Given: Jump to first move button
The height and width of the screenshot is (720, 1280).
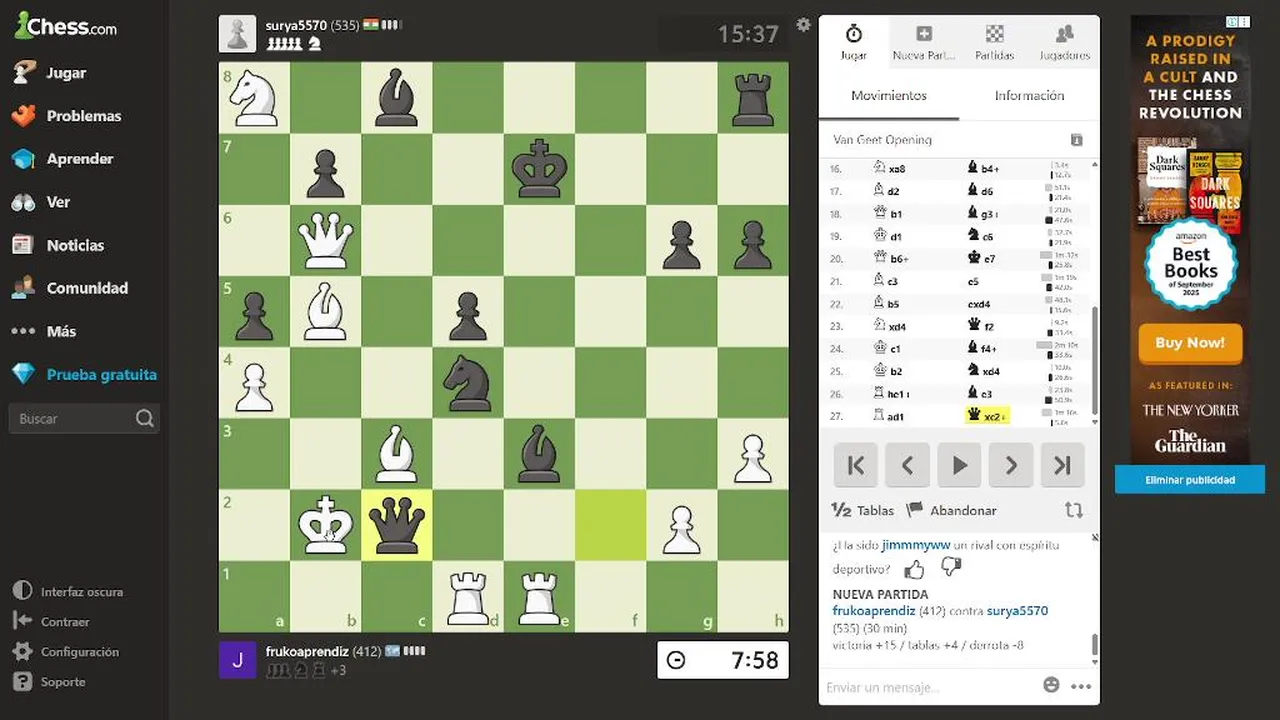Looking at the screenshot, I should click(x=855, y=465).
